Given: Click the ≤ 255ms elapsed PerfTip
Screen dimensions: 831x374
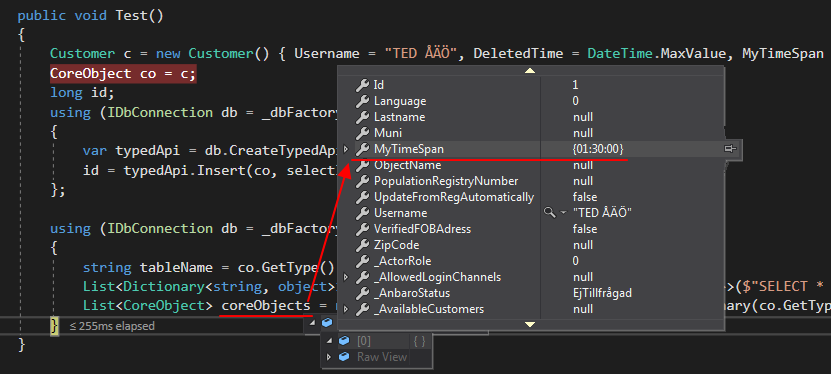Looking at the screenshot, I should tap(112, 326).
